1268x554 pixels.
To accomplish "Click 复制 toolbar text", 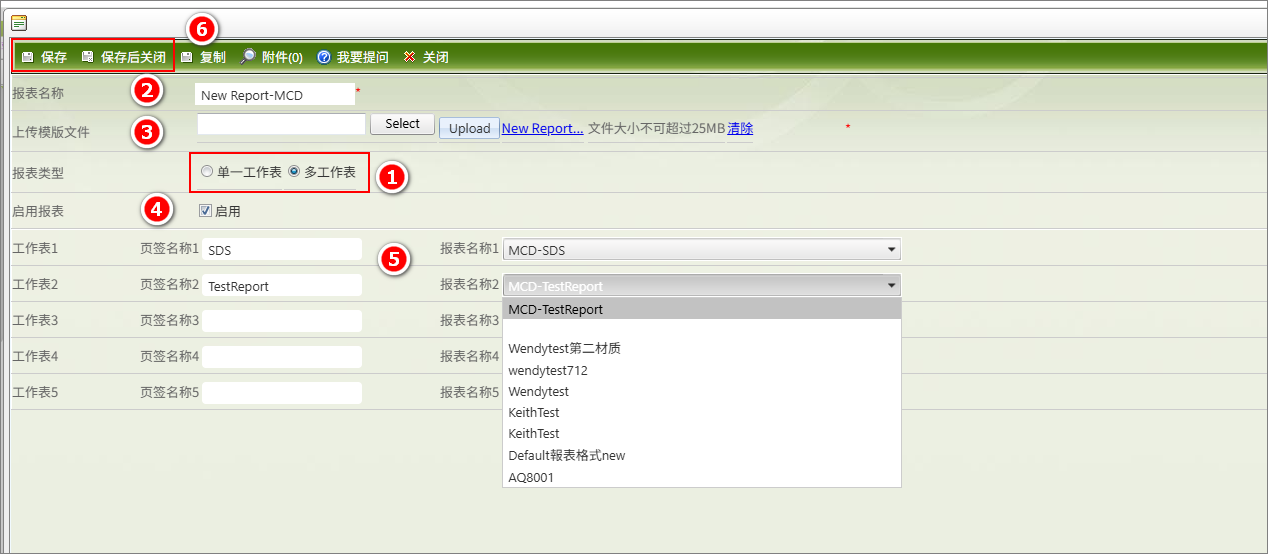I will tap(213, 57).
